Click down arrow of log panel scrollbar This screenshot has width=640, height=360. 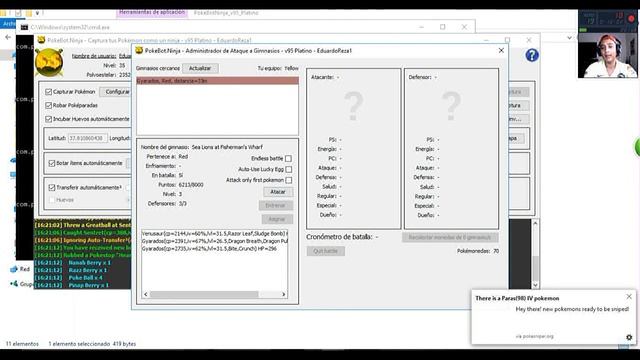pos(536,285)
